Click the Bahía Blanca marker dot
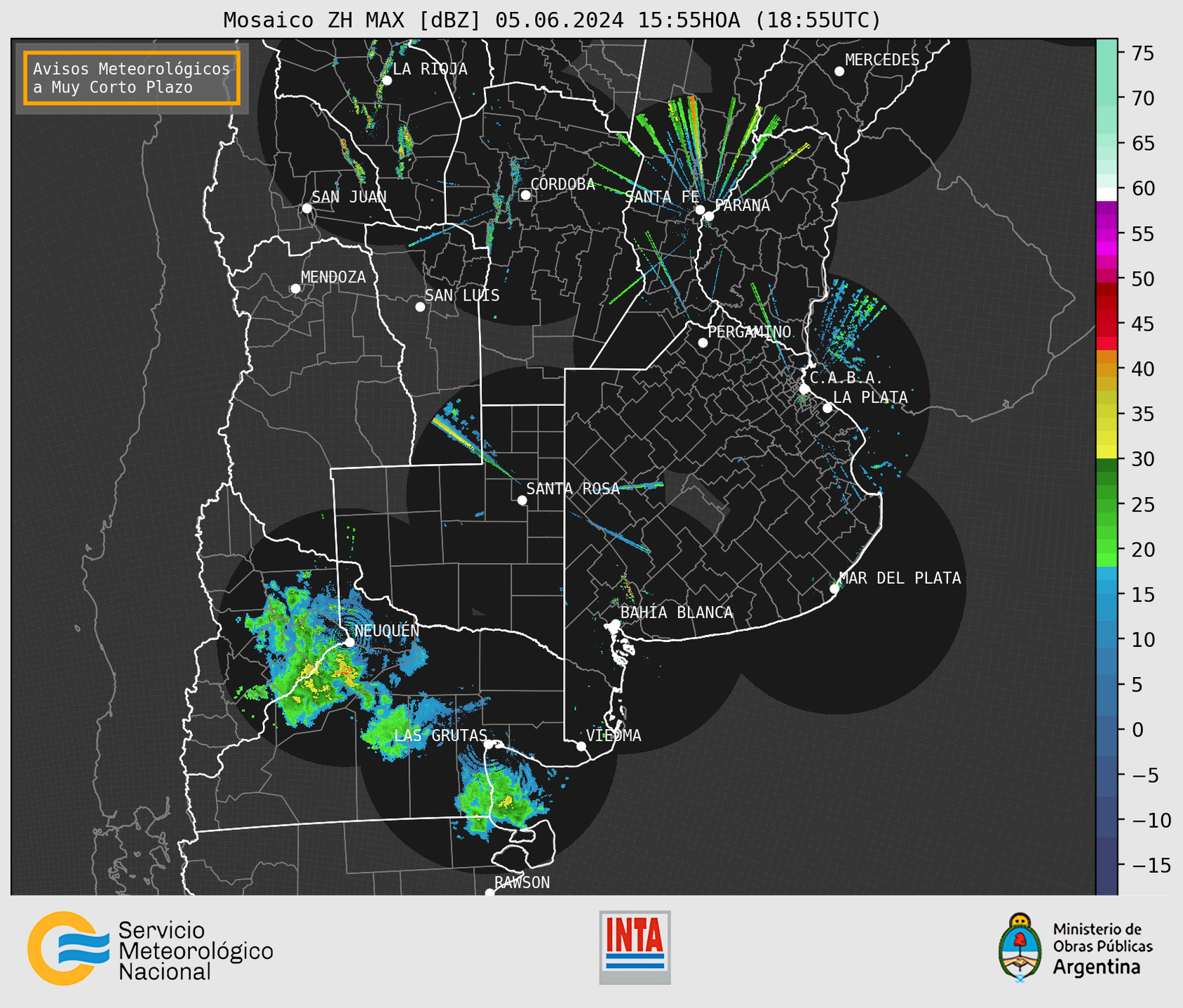Screen dimensions: 1183x1008 point(615,624)
